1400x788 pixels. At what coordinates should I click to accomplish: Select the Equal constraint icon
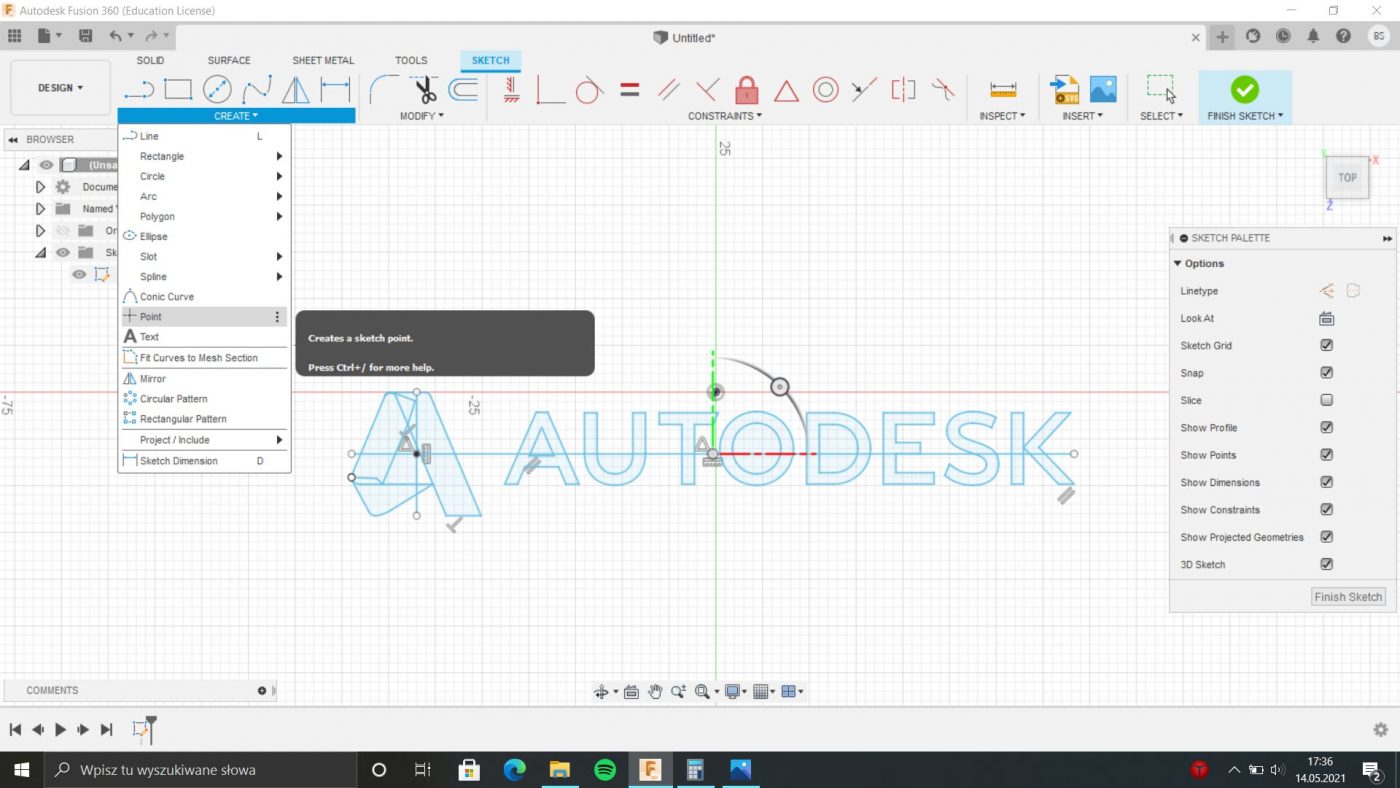629,90
